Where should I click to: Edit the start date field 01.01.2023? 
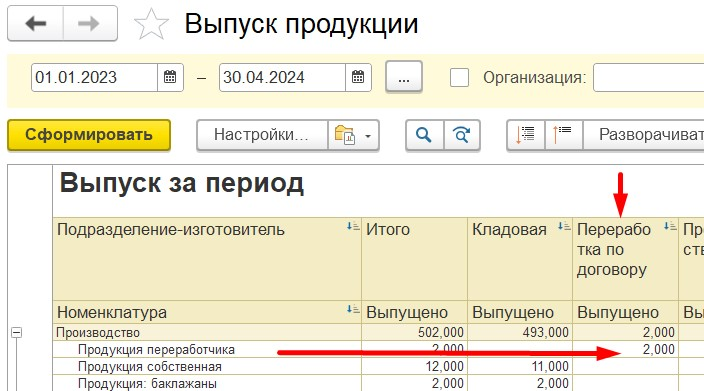click(94, 77)
